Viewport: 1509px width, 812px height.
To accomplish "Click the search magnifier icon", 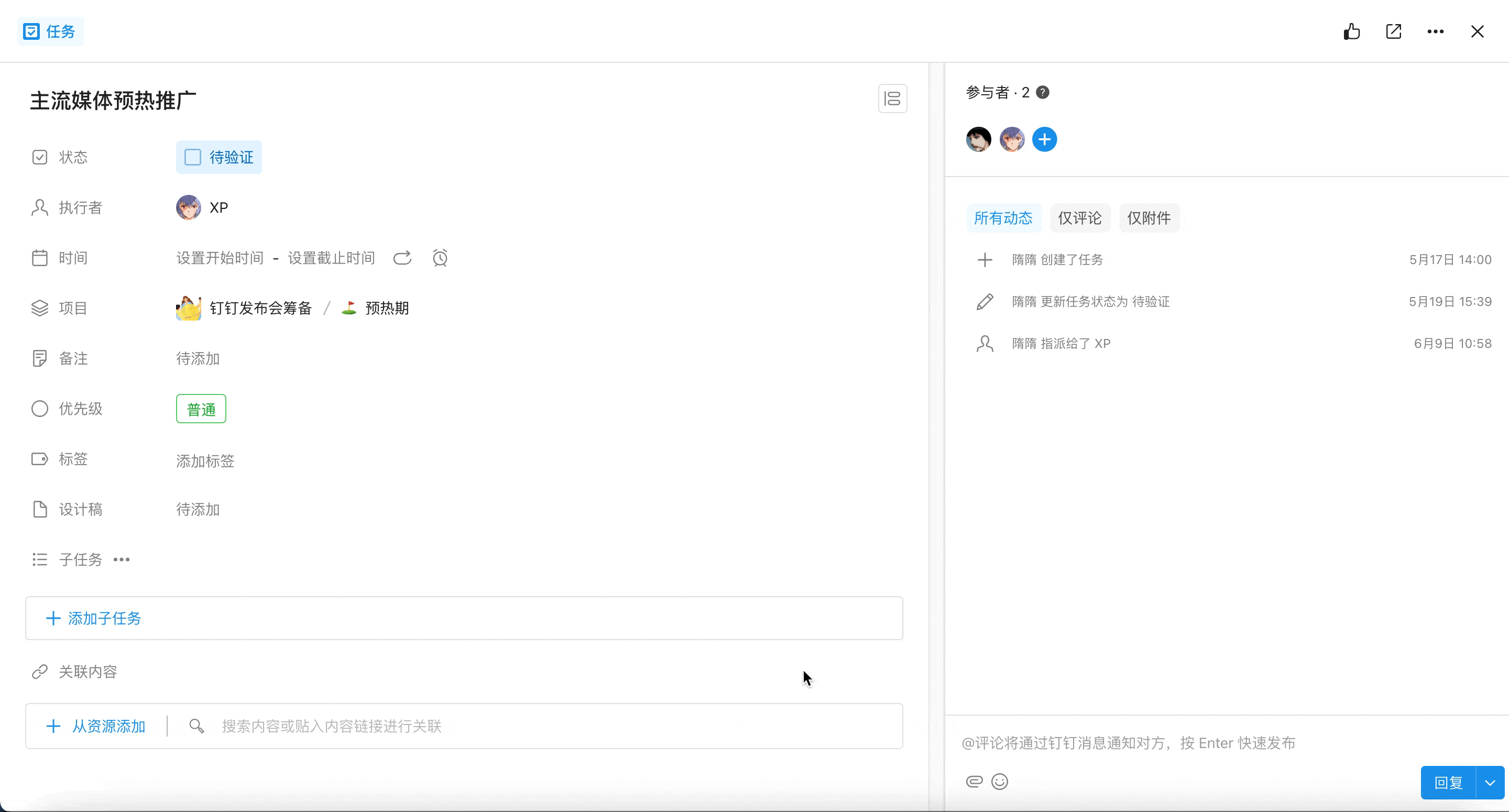I will (196, 727).
